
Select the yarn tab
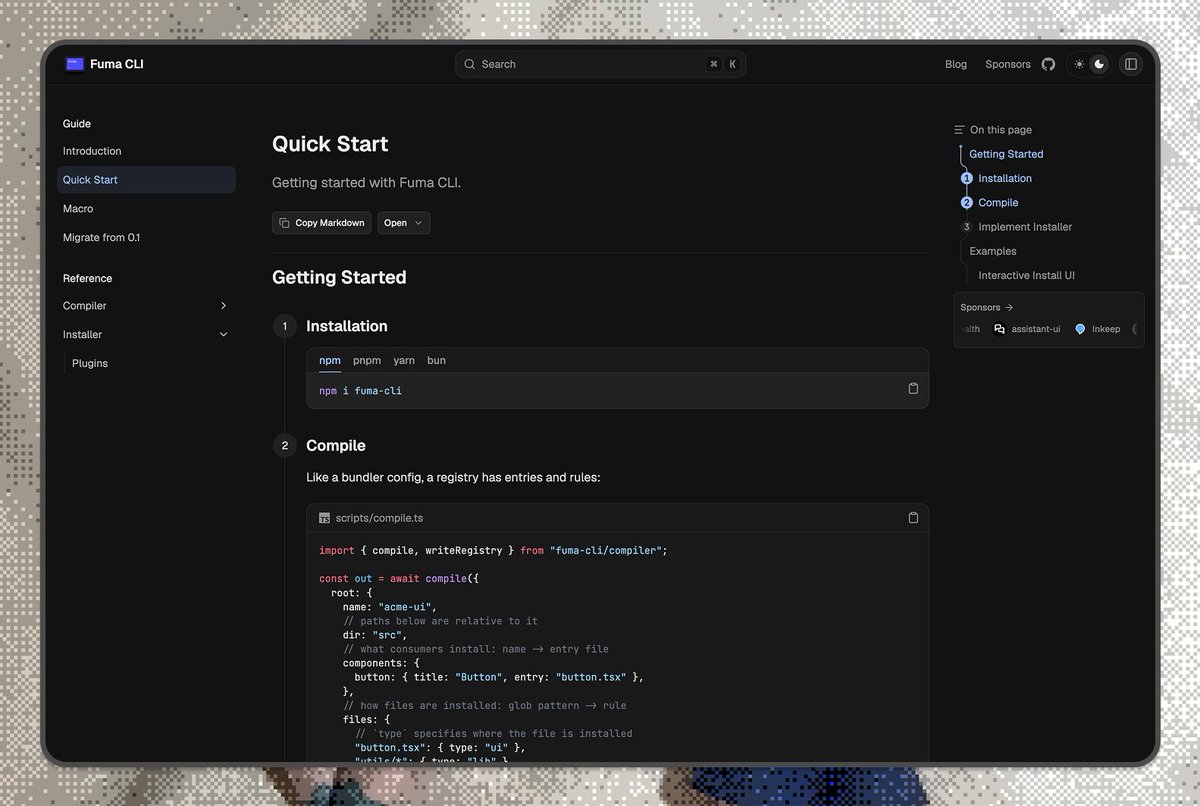[x=404, y=360]
